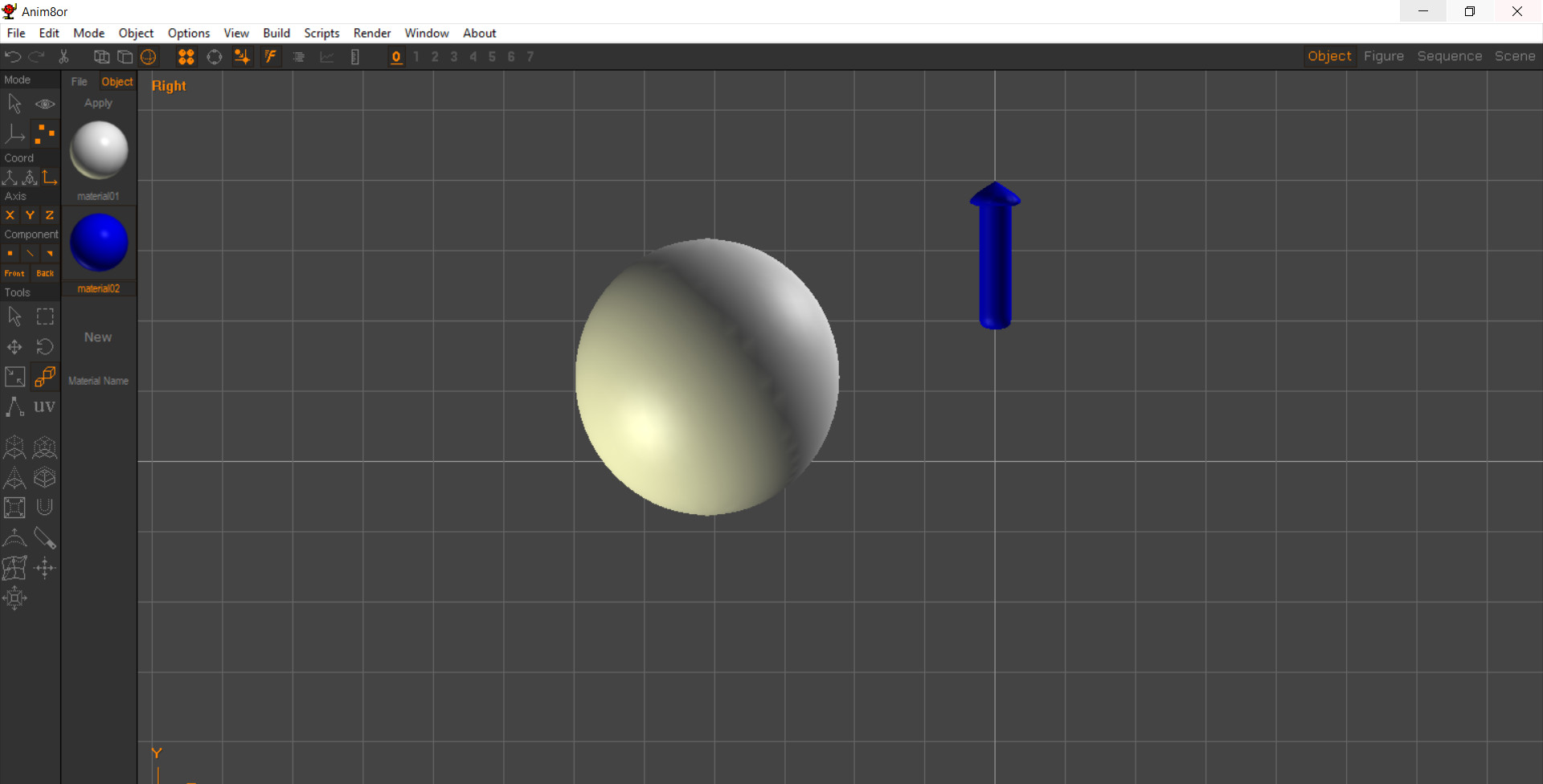Select the point edit mode icon
1543x784 pixels.
[x=45, y=133]
